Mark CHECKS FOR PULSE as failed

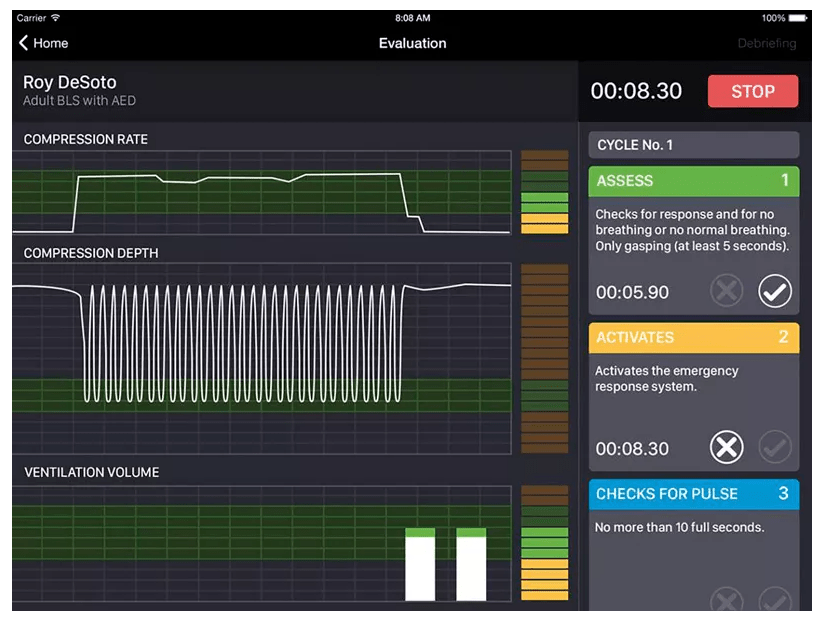(727, 601)
